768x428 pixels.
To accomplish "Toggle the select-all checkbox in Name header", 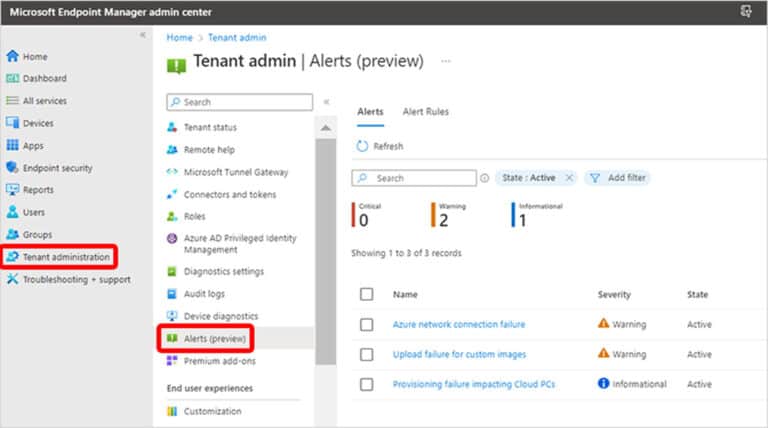I will coord(366,294).
